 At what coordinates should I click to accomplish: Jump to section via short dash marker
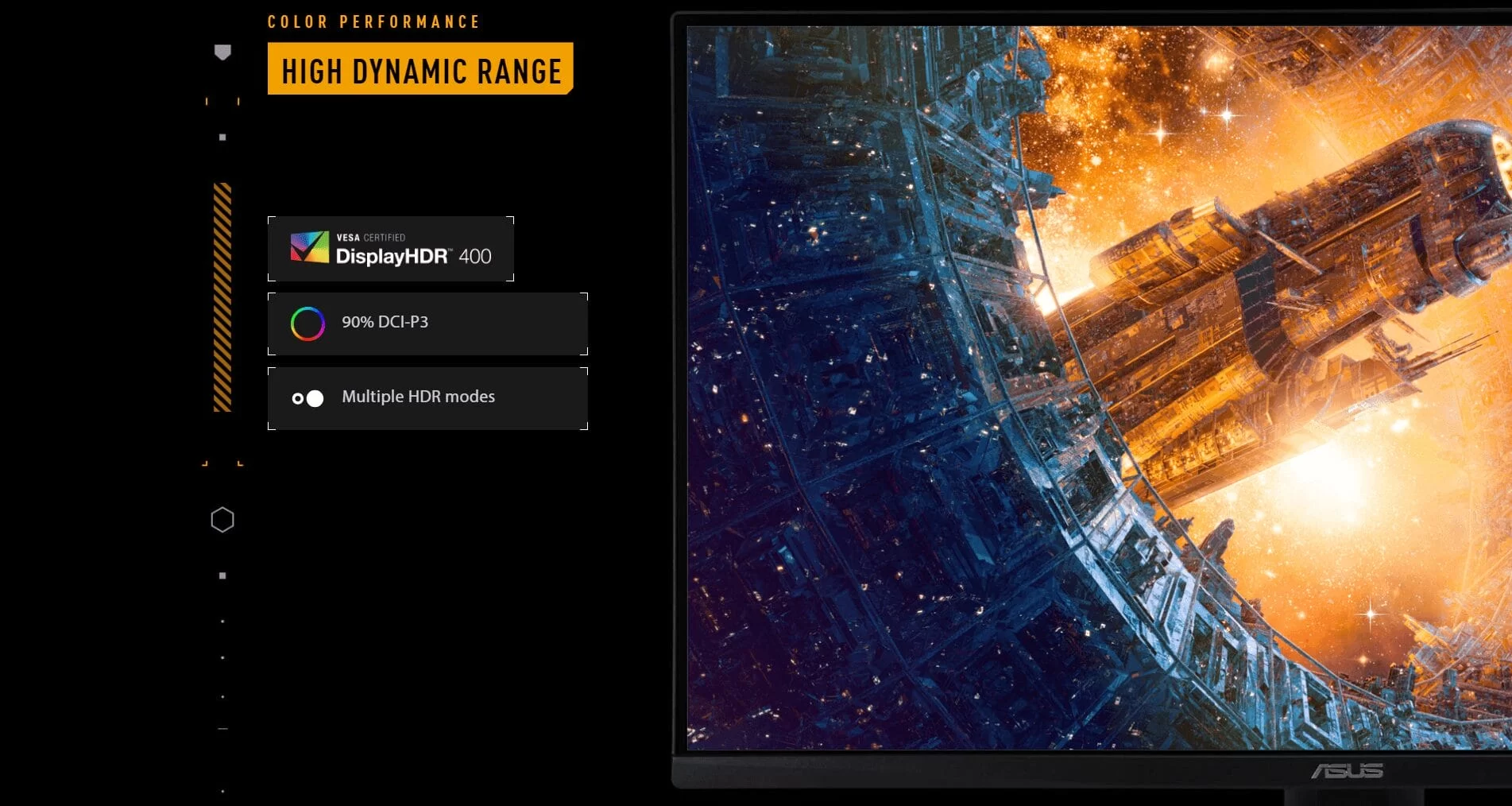(222, 728)
